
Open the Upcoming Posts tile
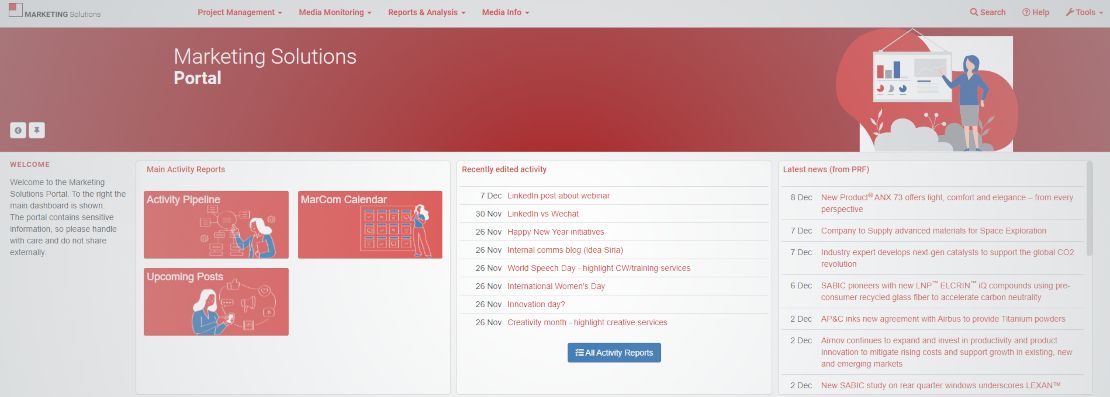216,301
